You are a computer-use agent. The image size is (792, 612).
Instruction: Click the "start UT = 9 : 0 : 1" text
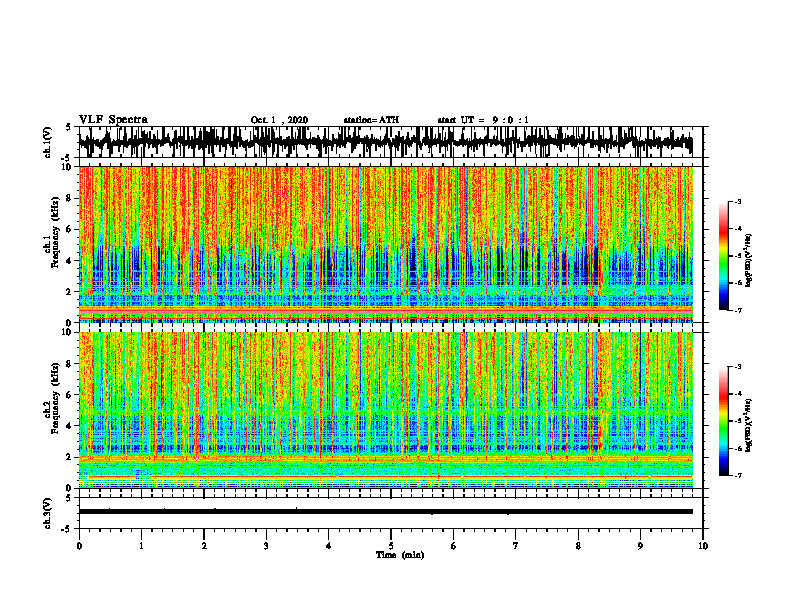point(483,120)
